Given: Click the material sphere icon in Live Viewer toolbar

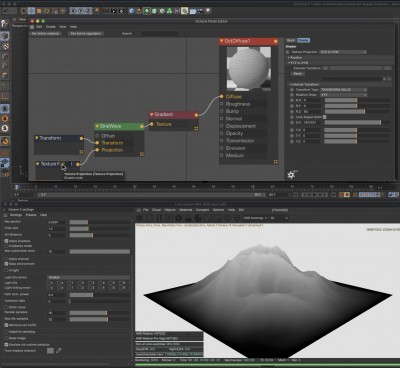Looking at the screenshot, I should [198, 218].
